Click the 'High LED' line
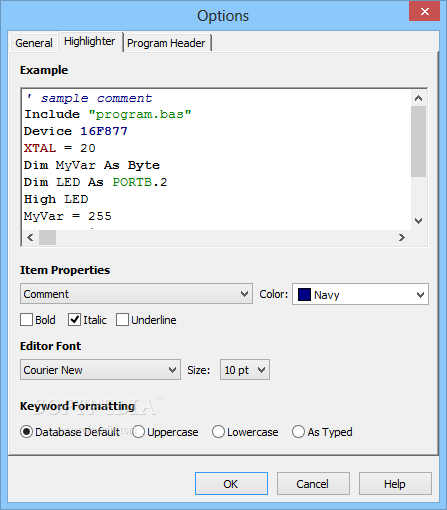 coord(56,199)
